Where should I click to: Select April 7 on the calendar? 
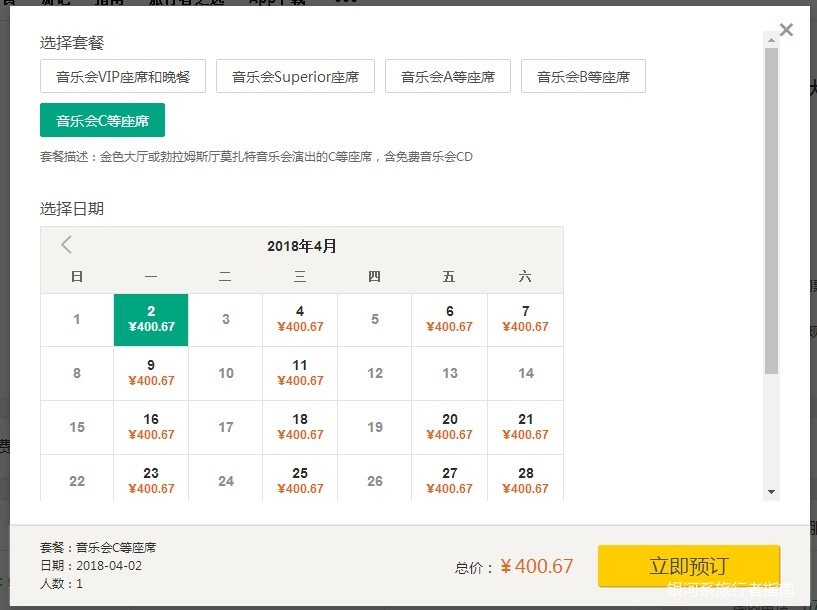525,318
